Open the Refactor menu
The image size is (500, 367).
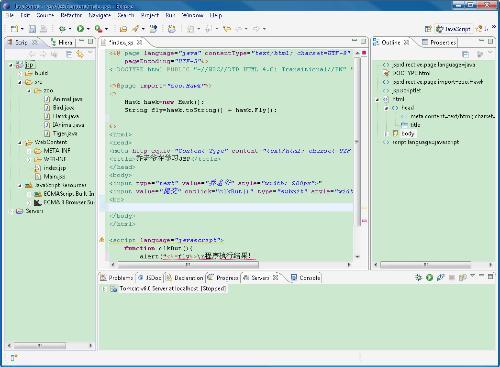71,15
